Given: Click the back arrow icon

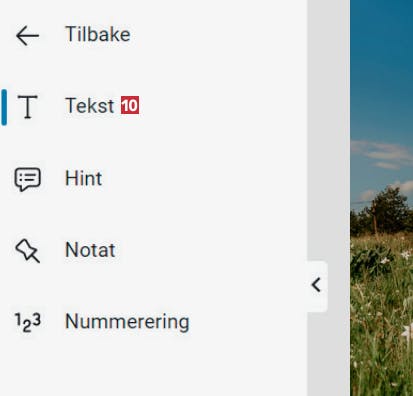Looking at the screenshot, I should (27, 36).
